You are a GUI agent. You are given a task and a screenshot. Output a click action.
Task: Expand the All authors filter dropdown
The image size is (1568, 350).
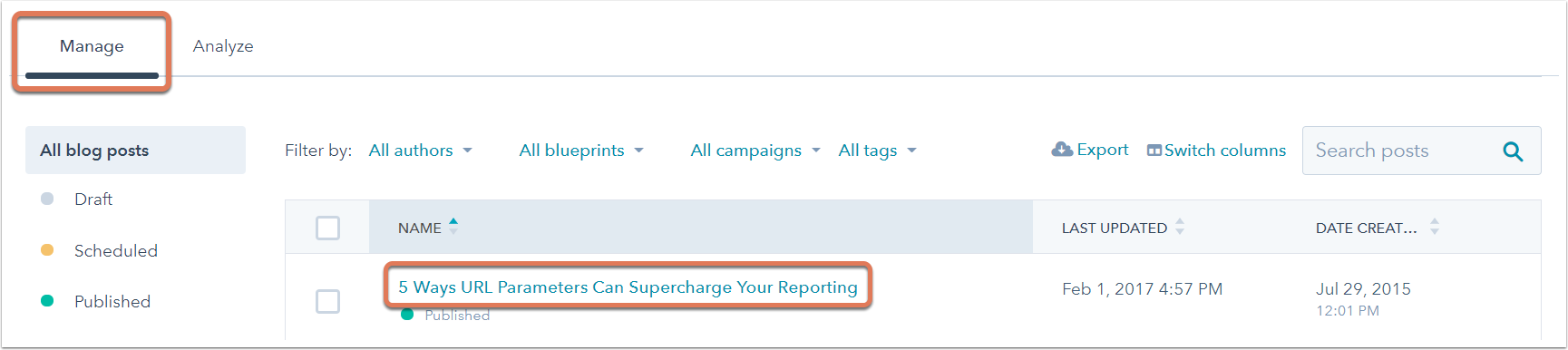421,151
